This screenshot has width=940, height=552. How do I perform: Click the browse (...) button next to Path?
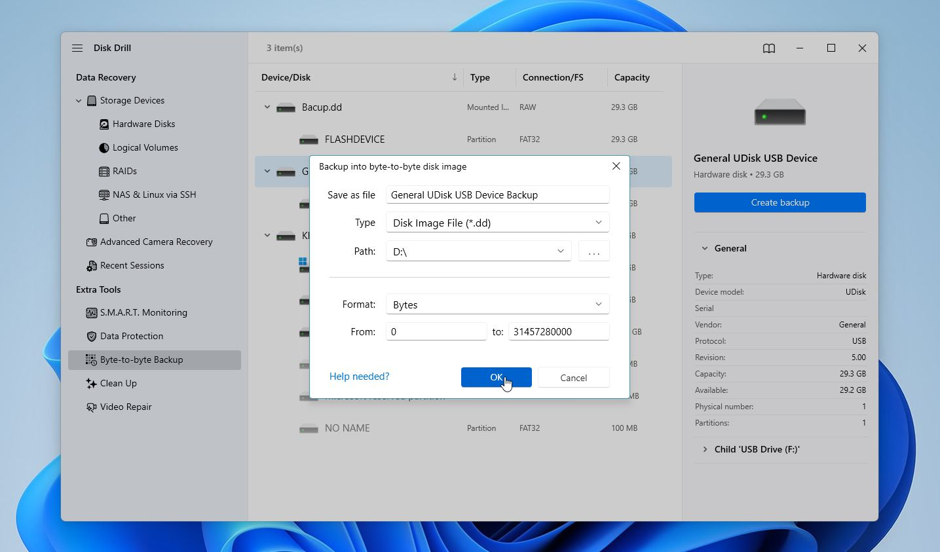pos(593,252)
